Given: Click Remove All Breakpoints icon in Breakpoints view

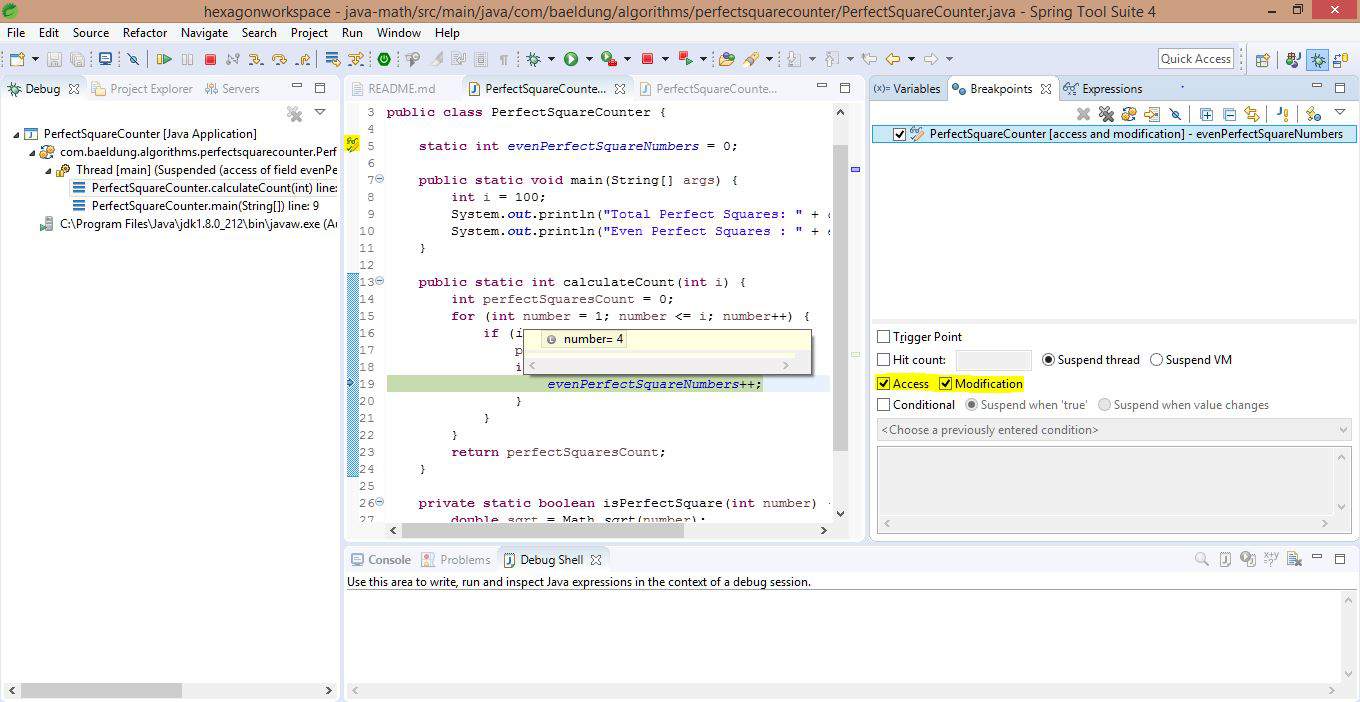Looking at the screenshot, I should [1106, 114].
